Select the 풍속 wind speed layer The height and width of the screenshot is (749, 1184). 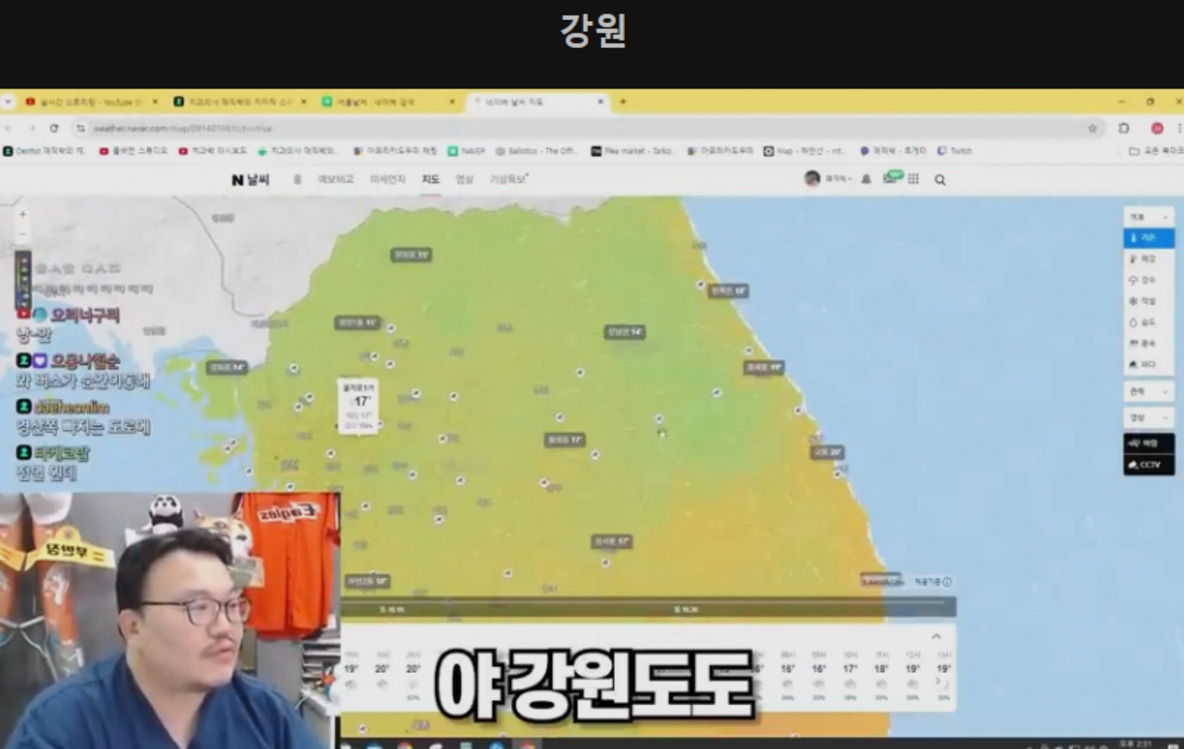(1149, 344)
